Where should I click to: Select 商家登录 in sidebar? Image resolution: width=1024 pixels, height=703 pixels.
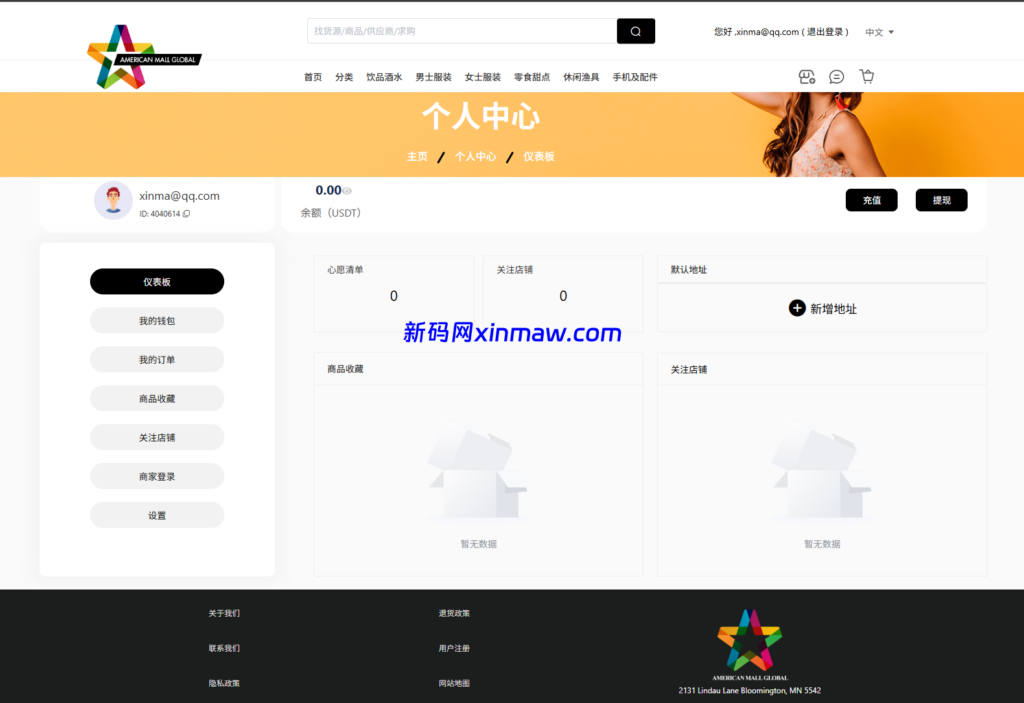(157, 476)
